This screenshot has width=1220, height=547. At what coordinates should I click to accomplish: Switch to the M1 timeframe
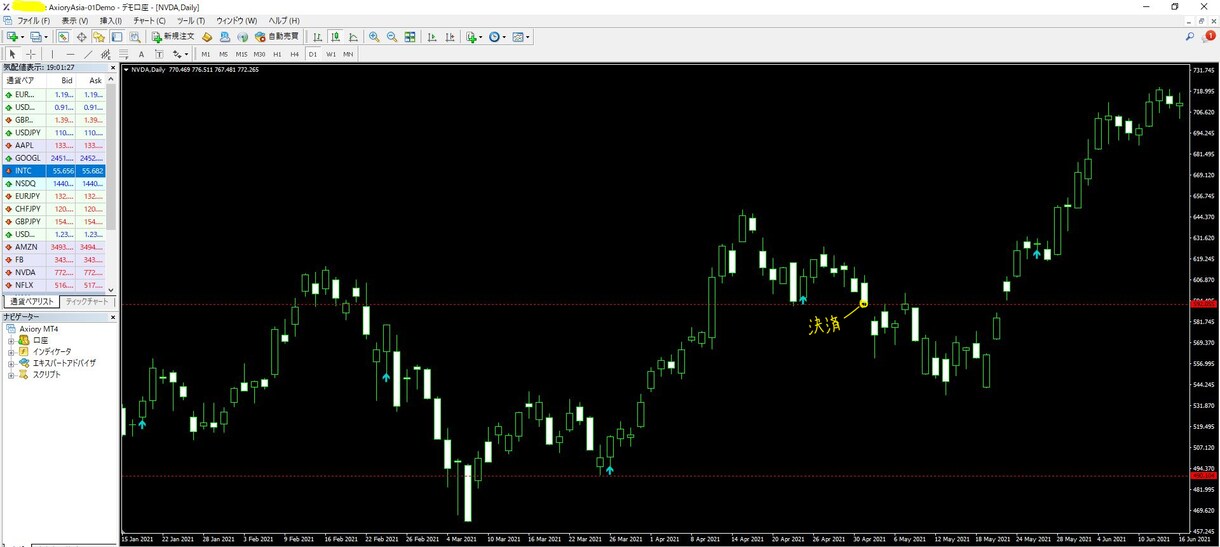click(x=205, y=54)
